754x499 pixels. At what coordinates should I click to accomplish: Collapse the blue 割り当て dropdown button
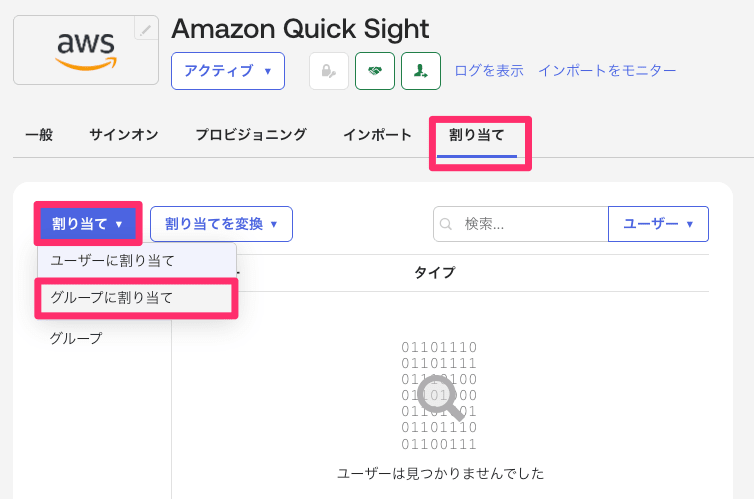point(87,224)
